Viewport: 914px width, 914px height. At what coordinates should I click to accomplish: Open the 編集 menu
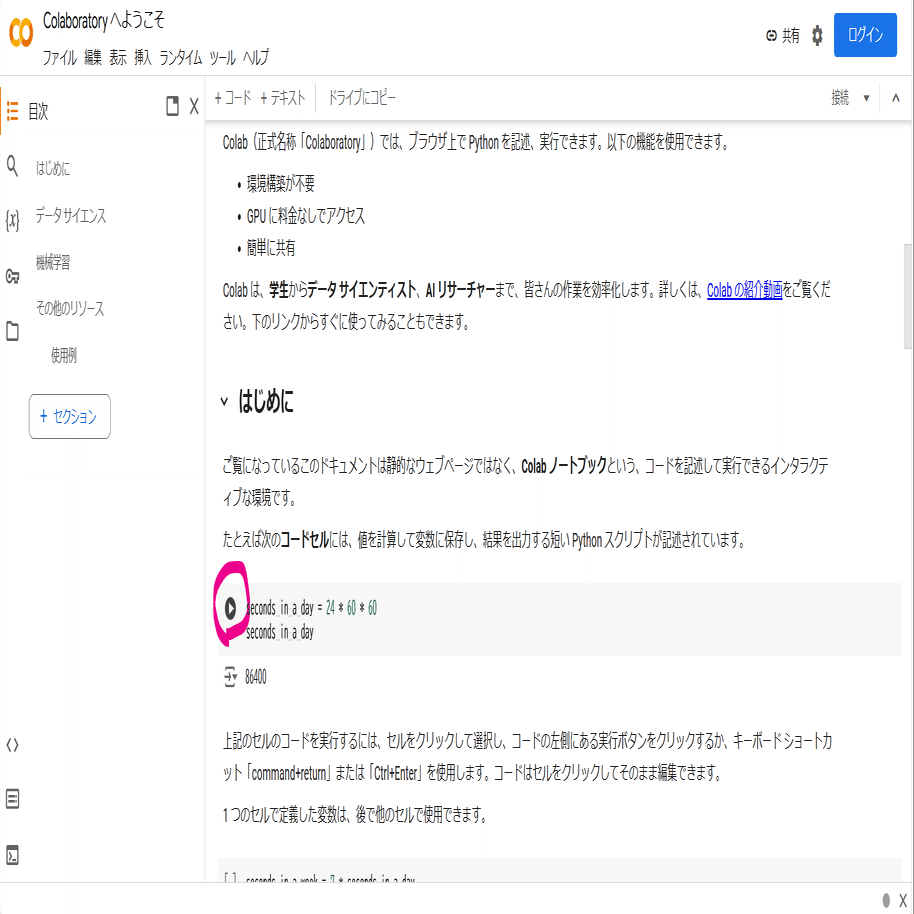click(x=93, y=58)
